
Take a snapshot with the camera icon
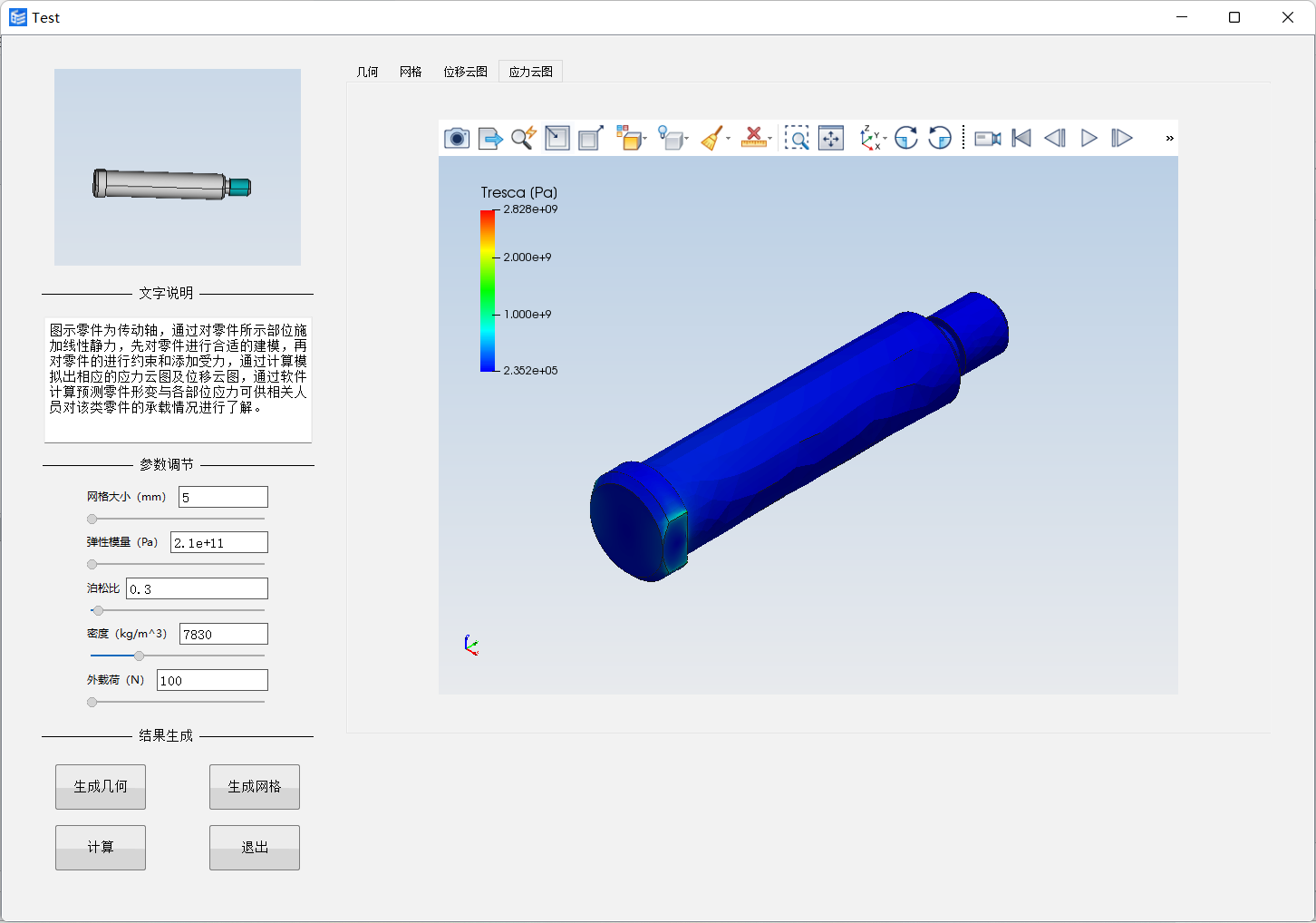click(x=457, y=138)
